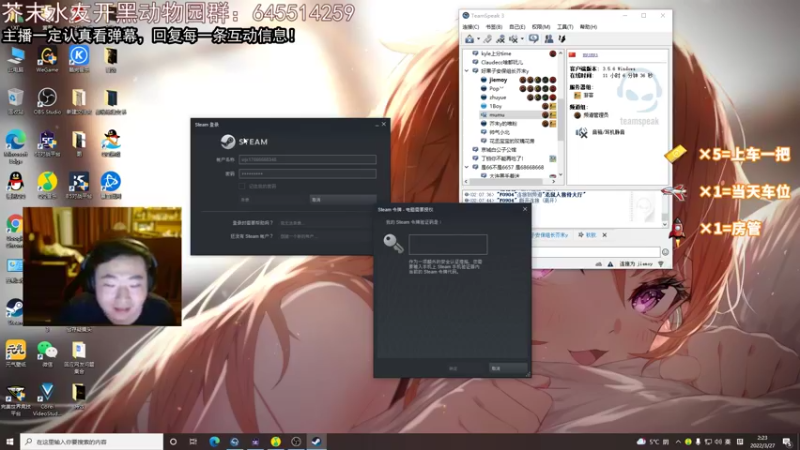The width and height of the screenshot is (800, 450).
Task: Click Steam account name input field
Action: click(308, 160)
